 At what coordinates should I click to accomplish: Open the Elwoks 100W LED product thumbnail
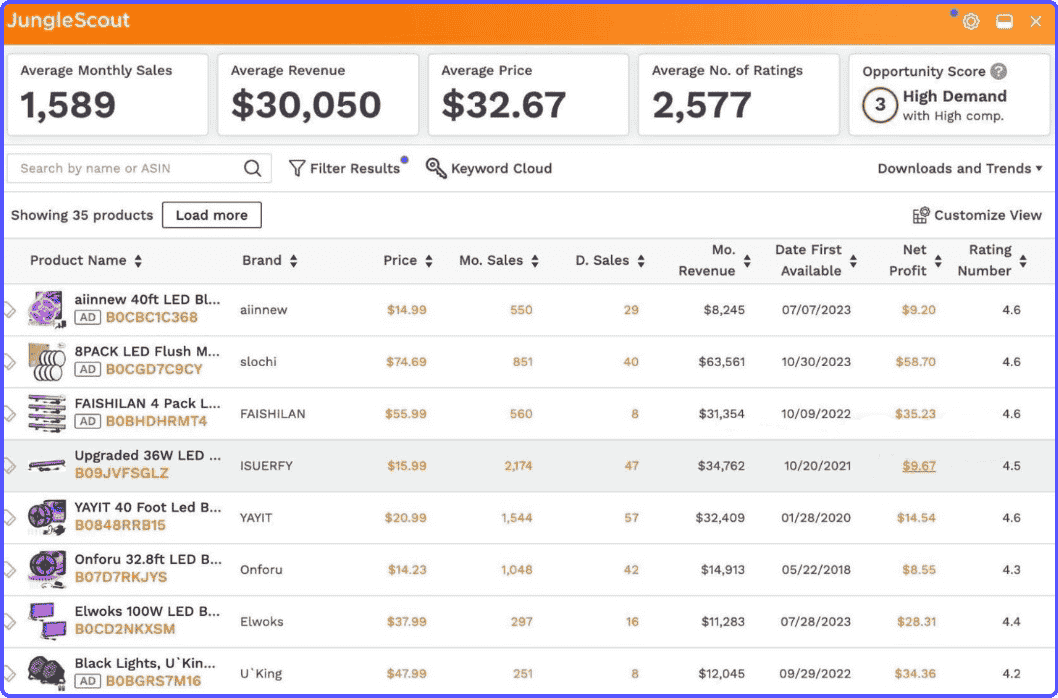coord(47,621)
